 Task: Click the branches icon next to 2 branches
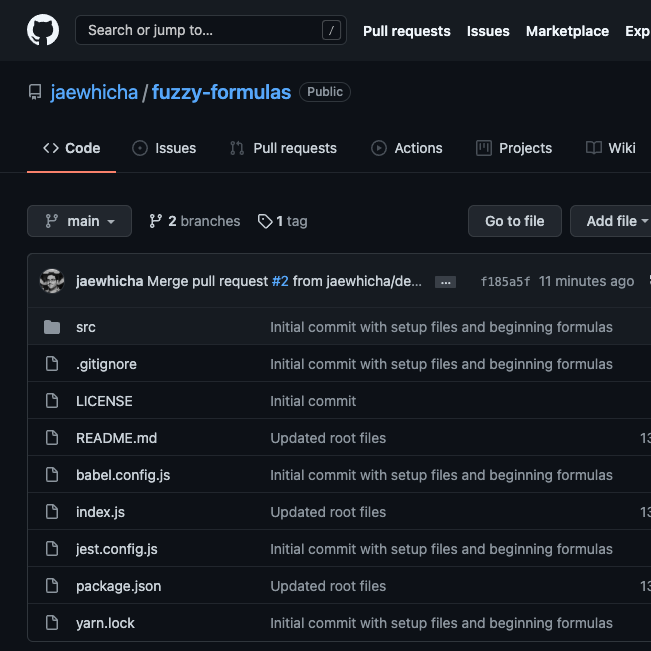pyautogui.click(x=155, y=221)
